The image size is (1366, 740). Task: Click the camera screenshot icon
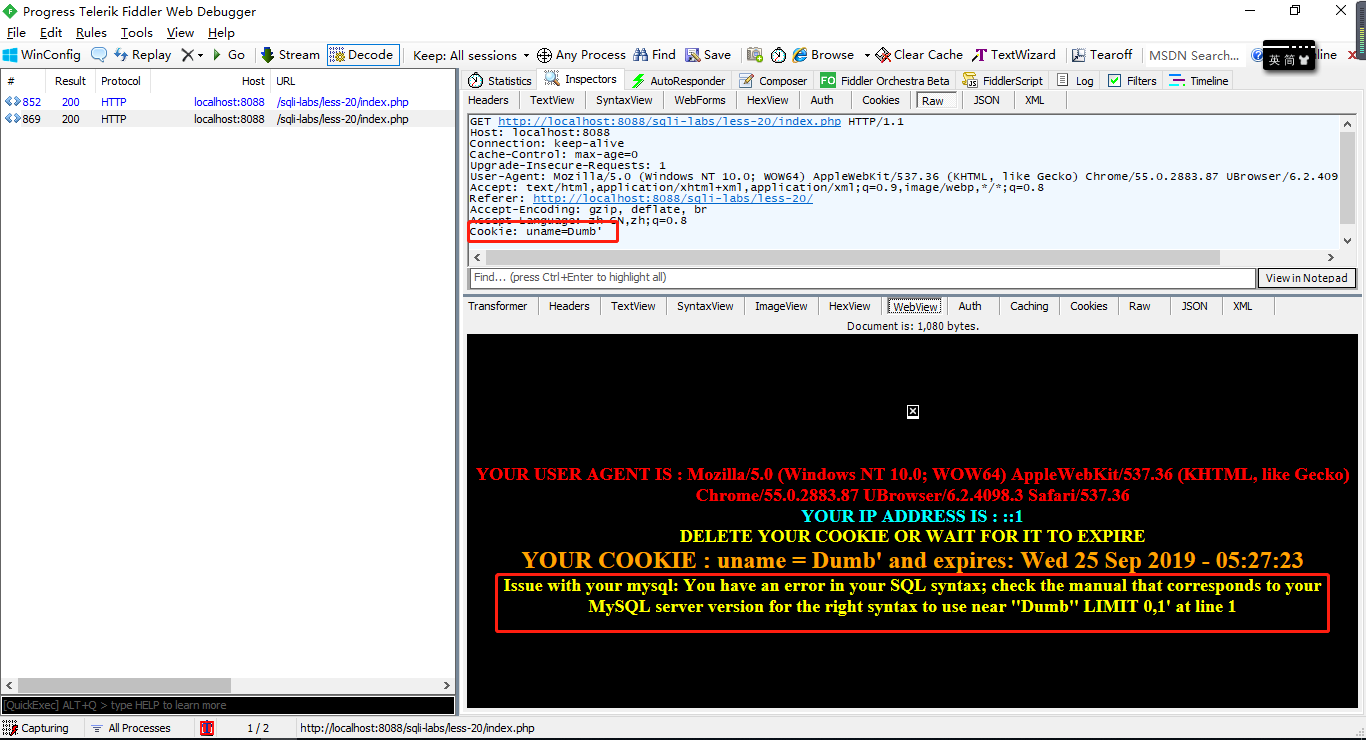tap(755, 55)
